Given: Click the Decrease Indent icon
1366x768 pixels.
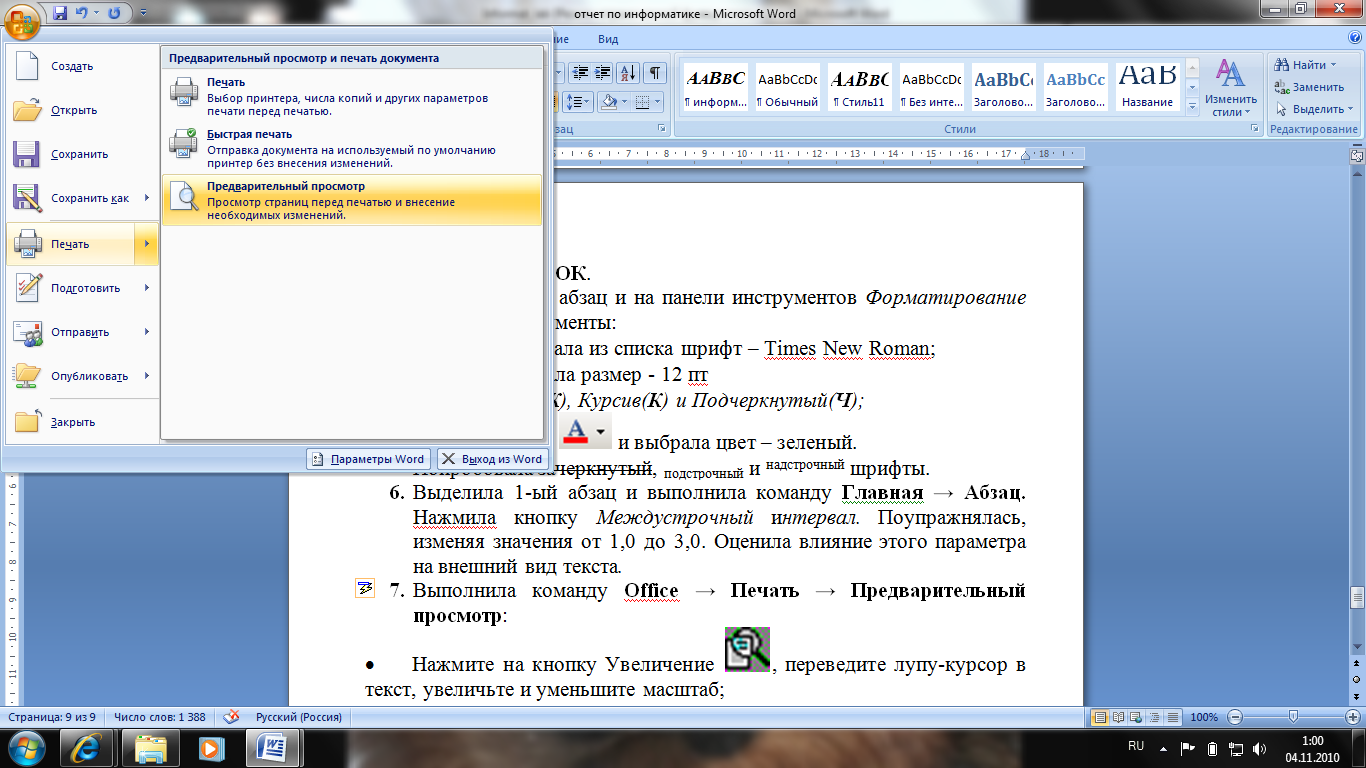Looking at the screenshot, I should tap(579, 73).
